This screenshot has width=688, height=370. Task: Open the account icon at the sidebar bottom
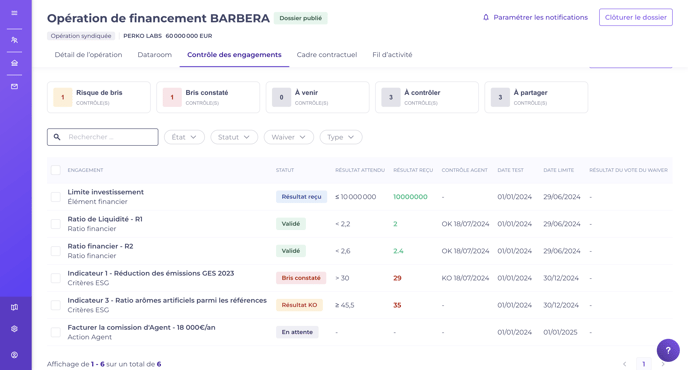click(14, 355)
